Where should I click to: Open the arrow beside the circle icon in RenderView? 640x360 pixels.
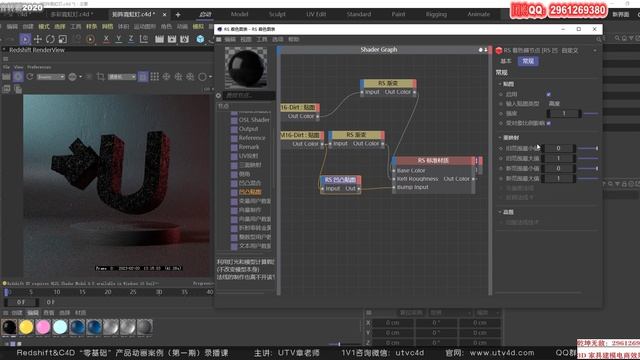[x=211, y=77]
